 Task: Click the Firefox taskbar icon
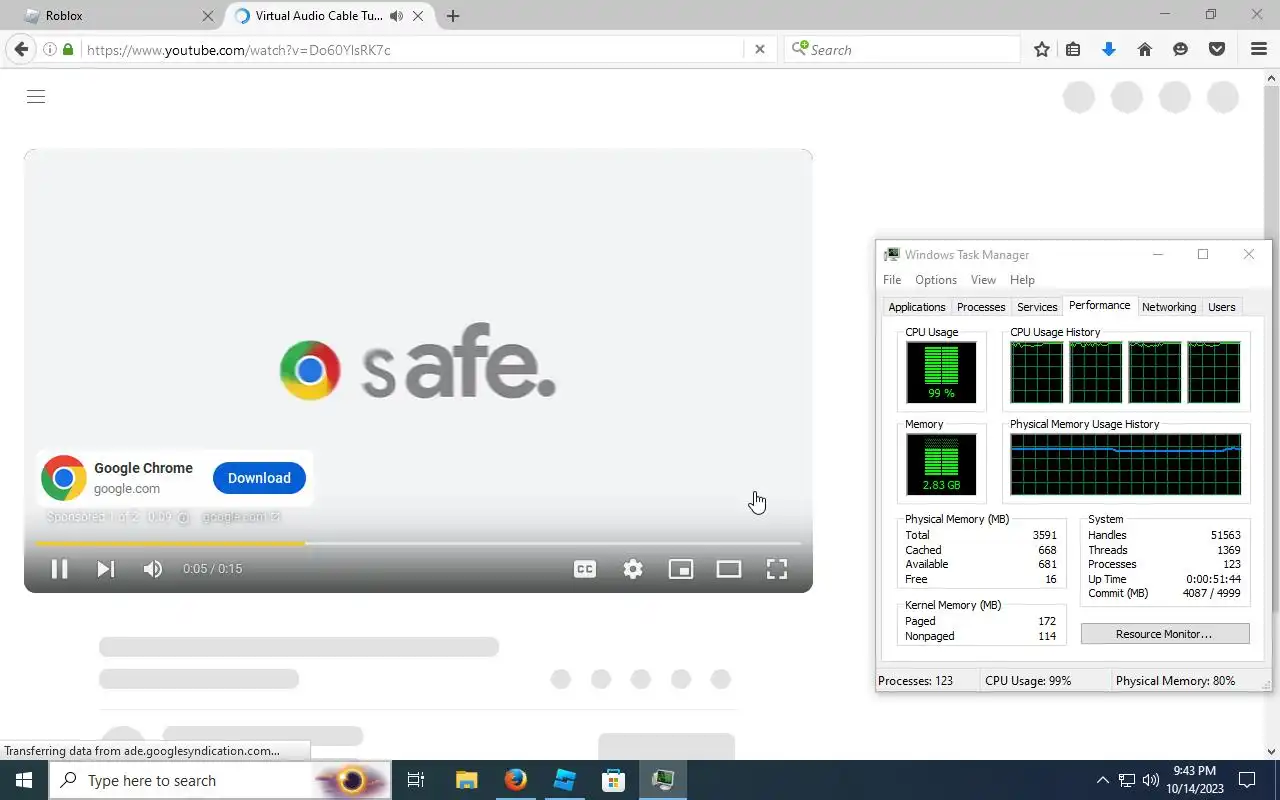[516, 780]
